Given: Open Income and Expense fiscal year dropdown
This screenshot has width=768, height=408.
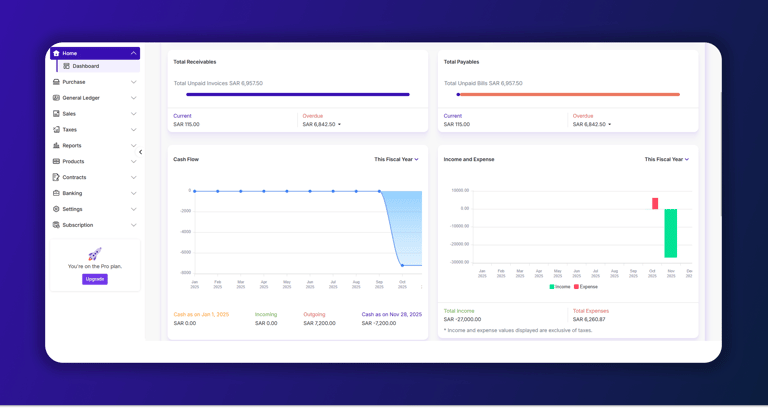Looking at the screenshot, I should (x=667, y=159).
